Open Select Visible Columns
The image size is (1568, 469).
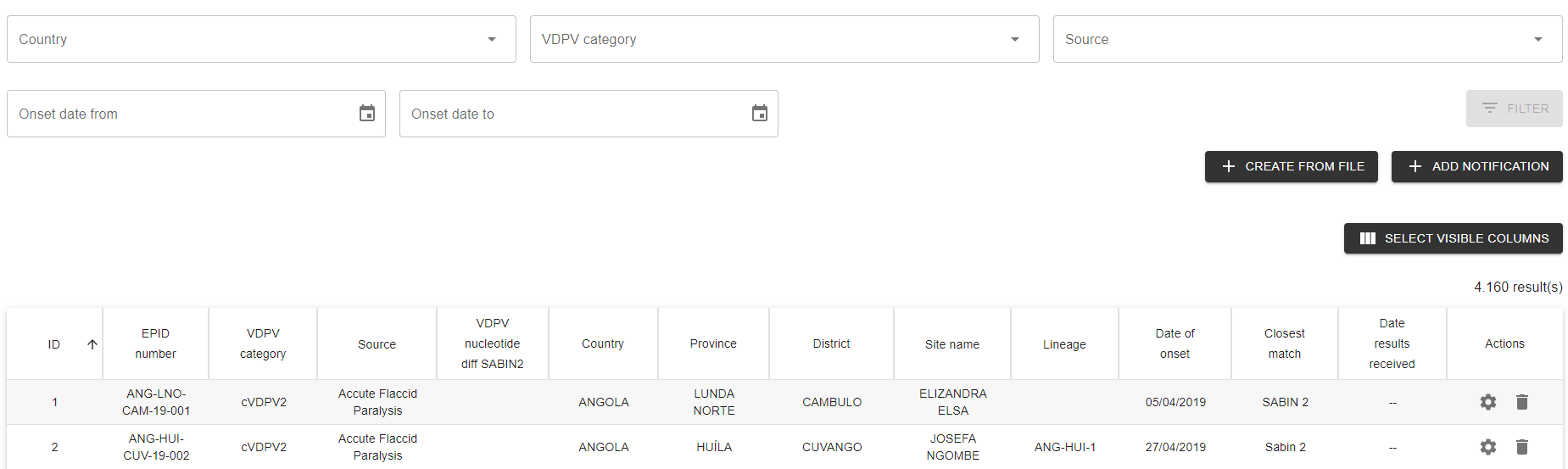point(1453,238)
